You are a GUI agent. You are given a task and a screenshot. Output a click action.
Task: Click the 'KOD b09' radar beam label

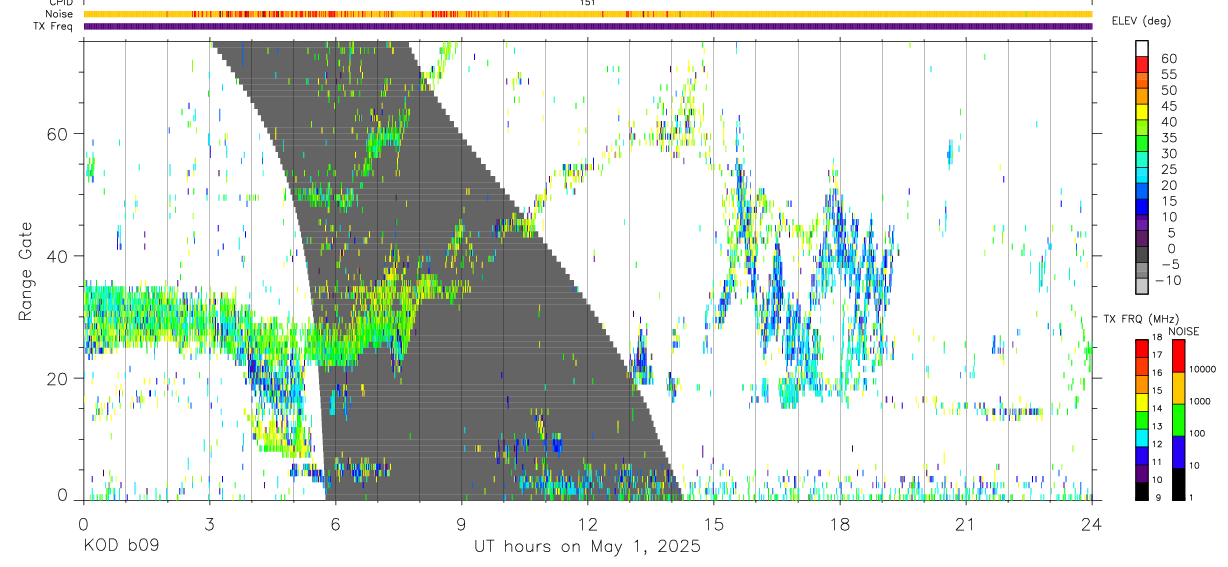pos(120,547)
